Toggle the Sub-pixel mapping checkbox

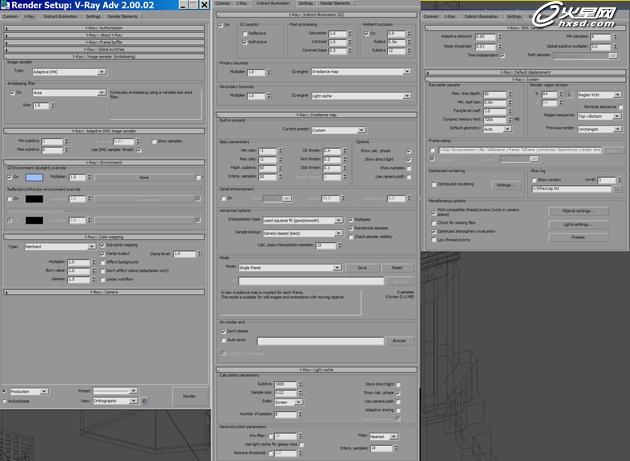point(101,244)
